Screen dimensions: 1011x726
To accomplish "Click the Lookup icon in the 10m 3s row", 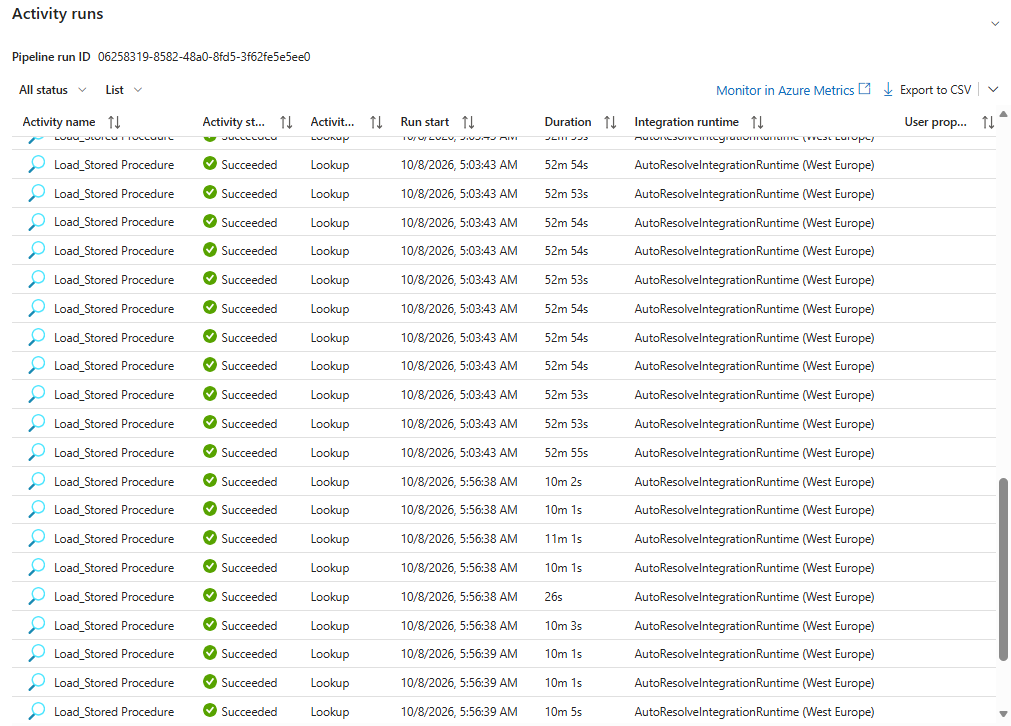I will tap(37, 625).
